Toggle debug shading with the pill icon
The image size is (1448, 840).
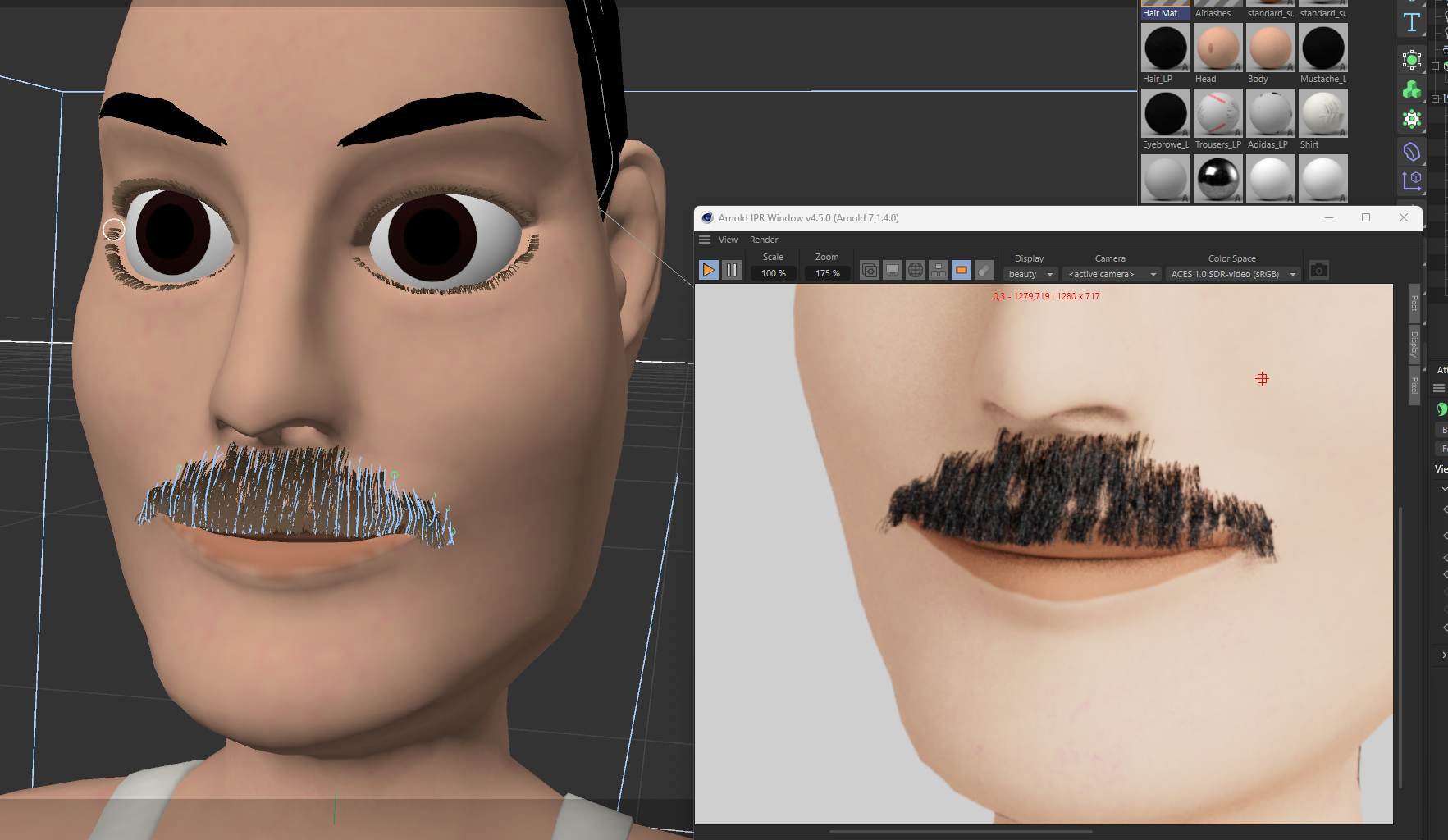coord(984,269)
